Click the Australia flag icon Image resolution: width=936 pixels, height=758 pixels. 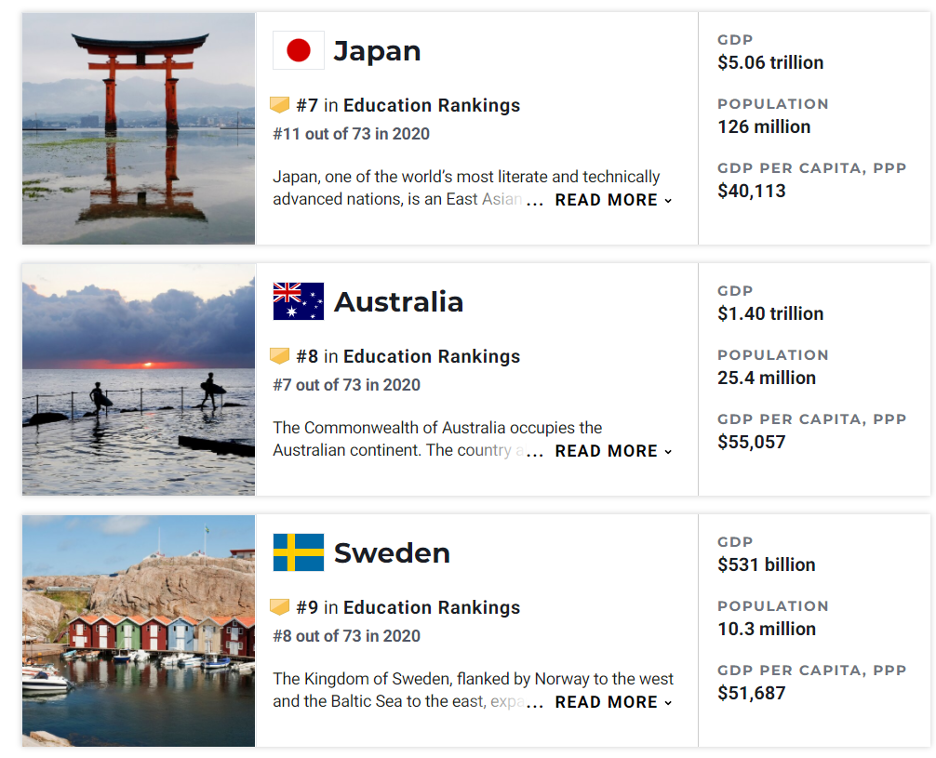click(298, 301)
